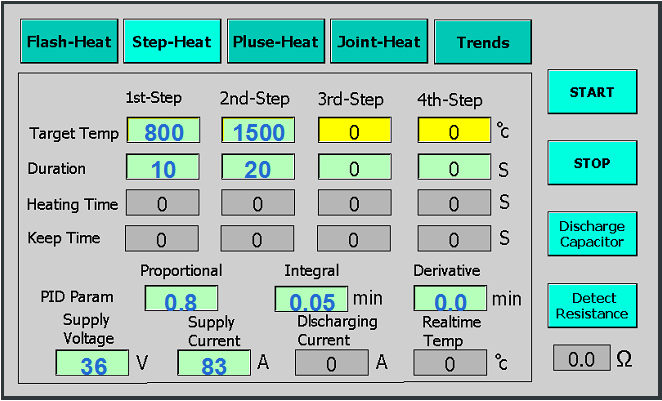Edit the 1st-Step Target Temp field
The width and height of the screenshot is (662, 401).
click(163, 131)
